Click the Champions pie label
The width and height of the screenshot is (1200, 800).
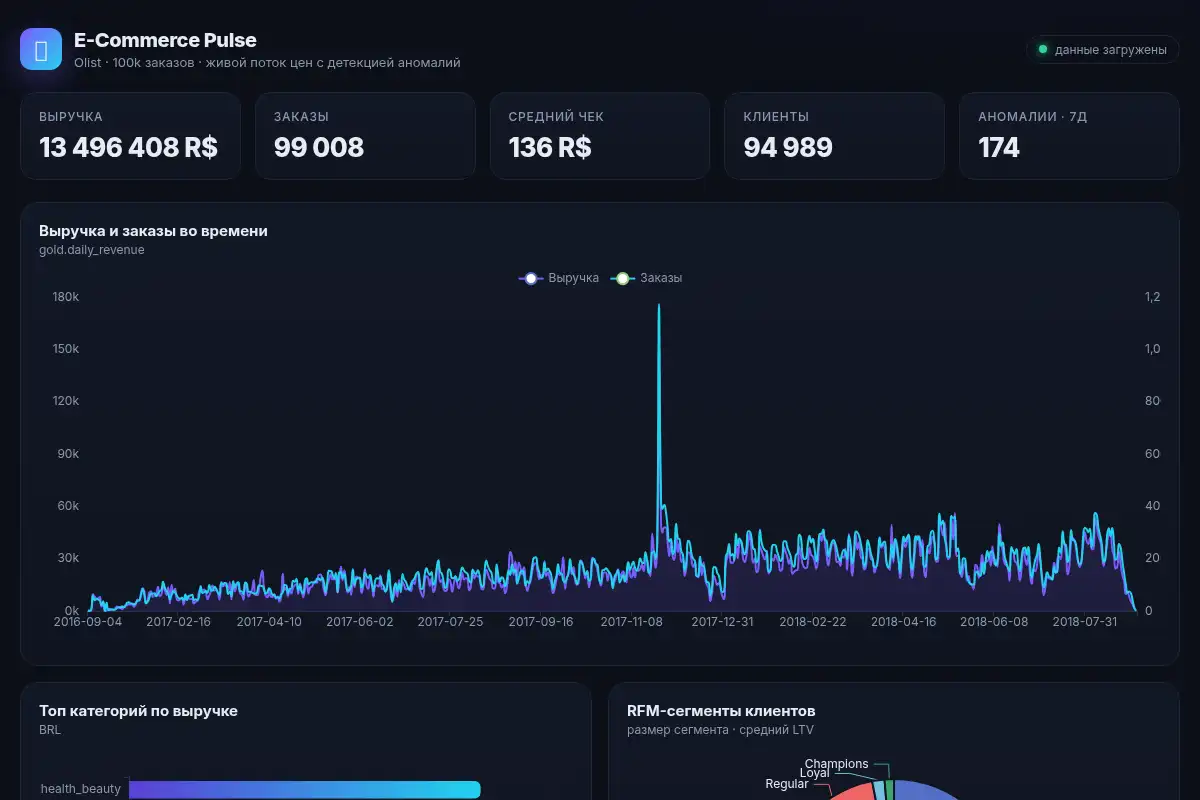click(x=837, y=764)
